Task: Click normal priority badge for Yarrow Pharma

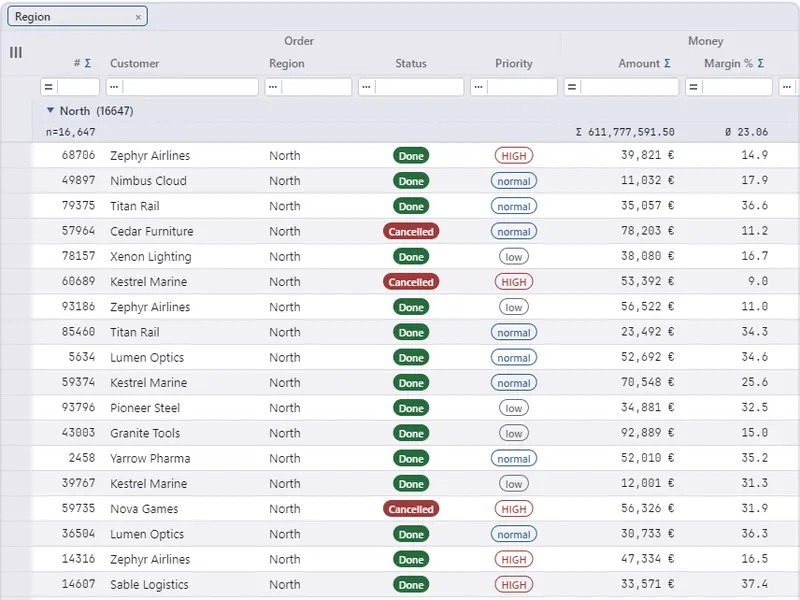Action: [x=514, y=458]
